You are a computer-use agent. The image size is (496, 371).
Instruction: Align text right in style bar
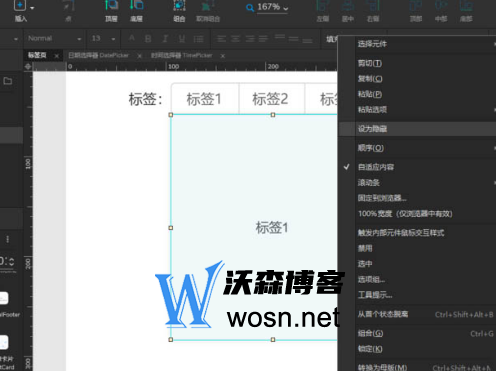click(x=250, y=39)
